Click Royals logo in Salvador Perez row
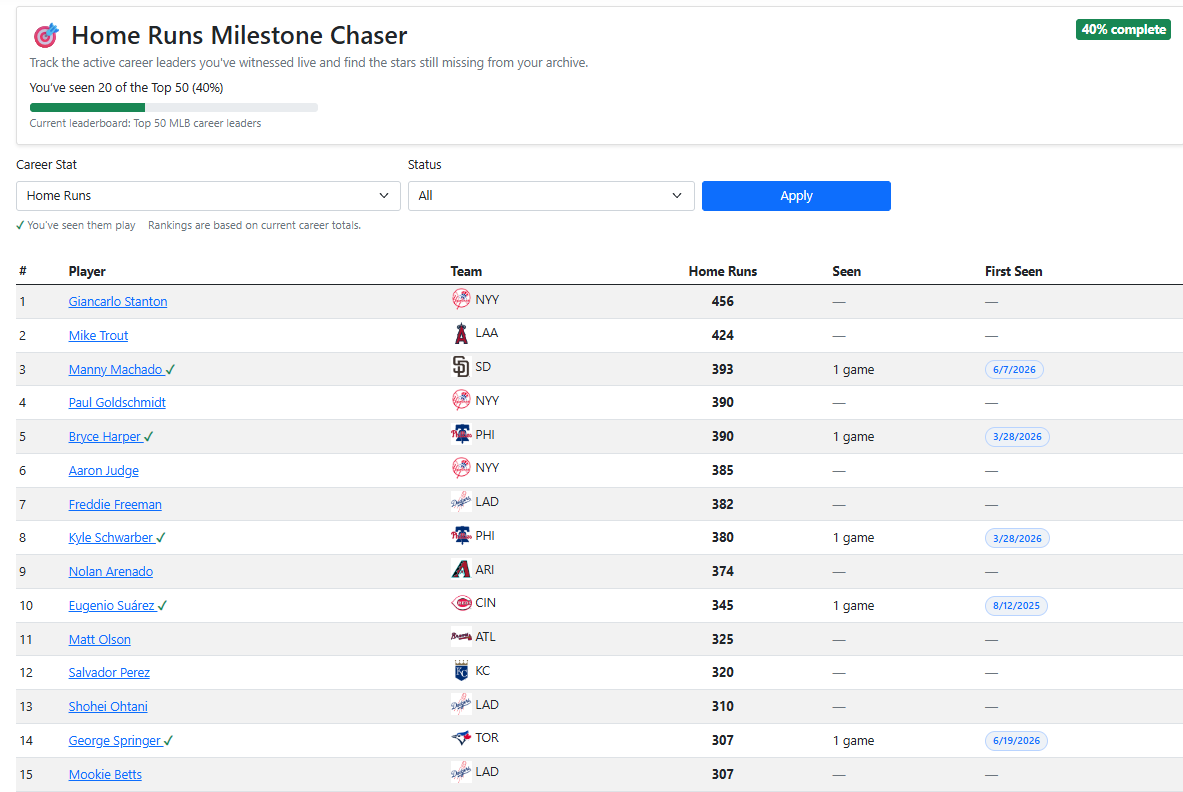The width and height of the screenshot is (1183, 792). click(461, 671)
